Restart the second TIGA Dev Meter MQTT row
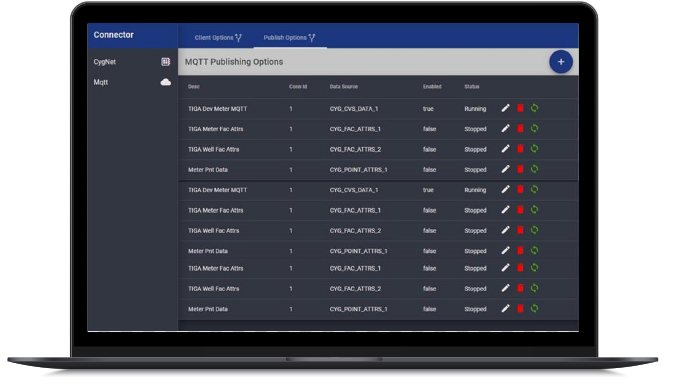 click(x=534, y=189)
